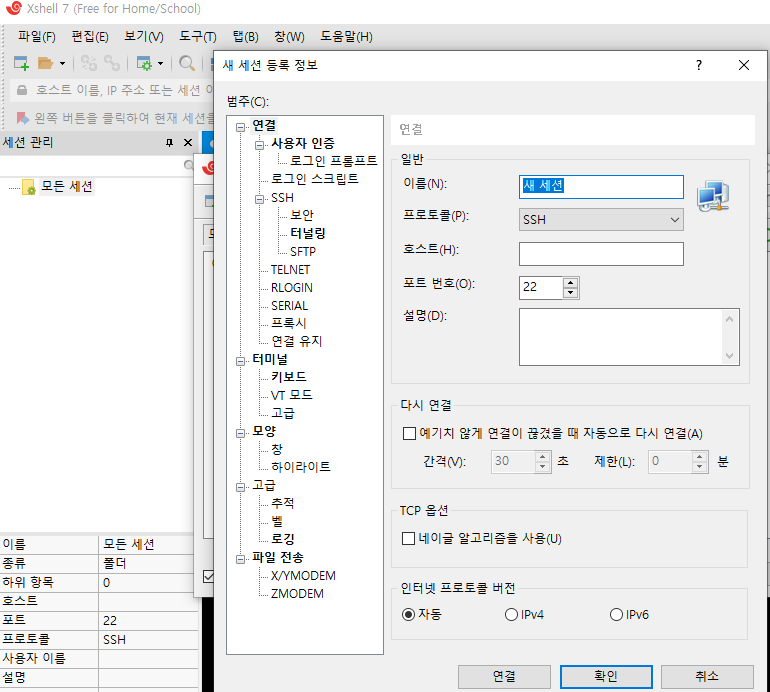
Task: Click the 이름(N) session name field
Action: [601, 187]
